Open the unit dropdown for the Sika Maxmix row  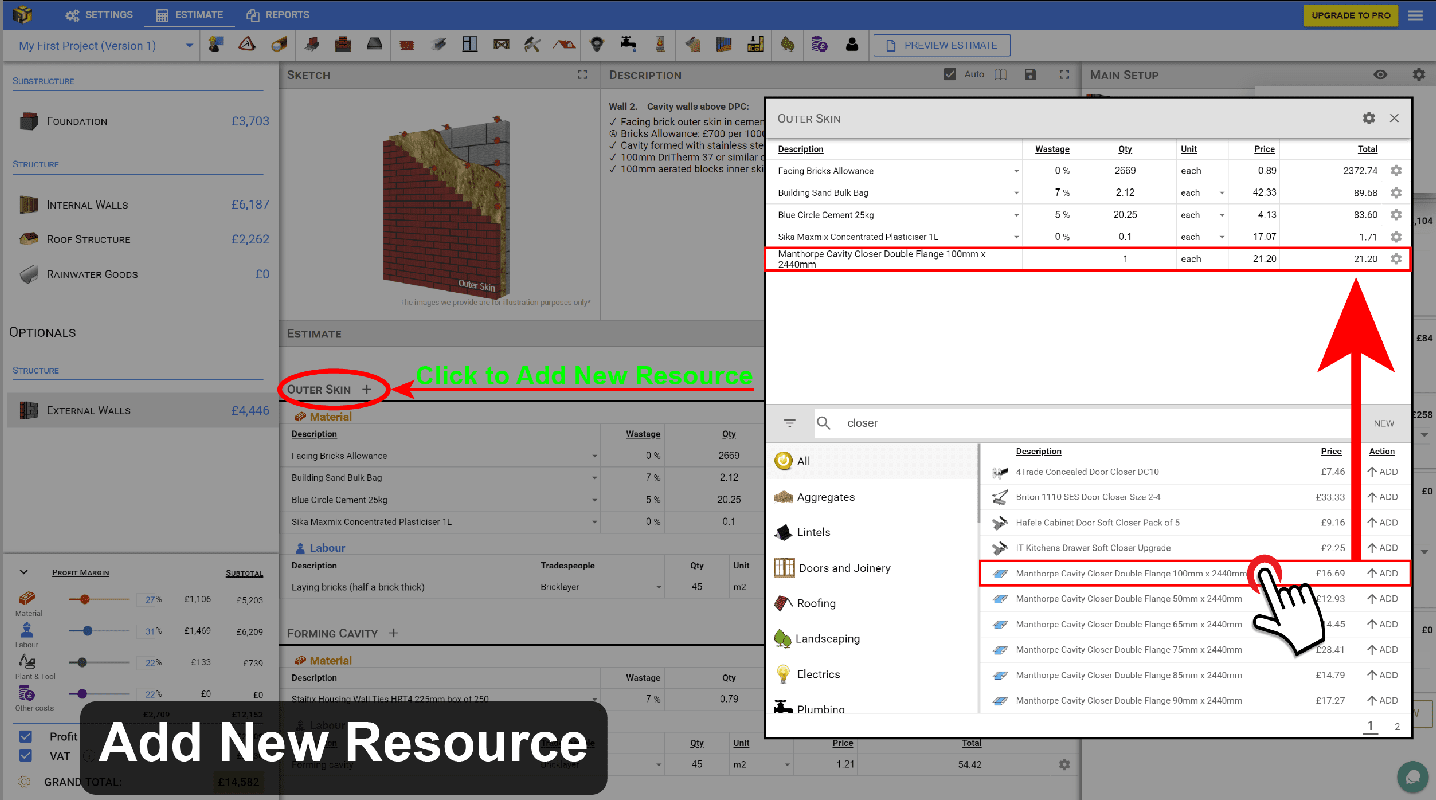click(x=1221, y=237)
